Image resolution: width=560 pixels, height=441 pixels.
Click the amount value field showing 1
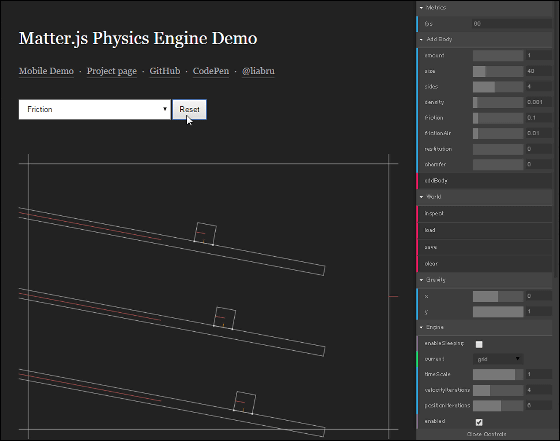pyautogui.click(x=539, y=55)
